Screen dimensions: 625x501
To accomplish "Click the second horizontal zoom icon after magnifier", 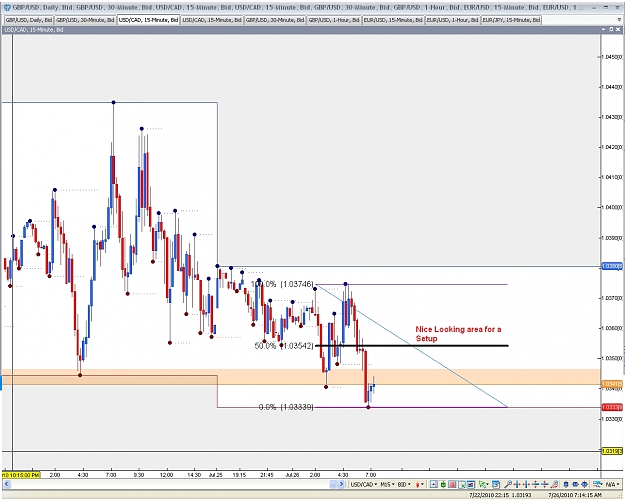I will pos(526,484).
